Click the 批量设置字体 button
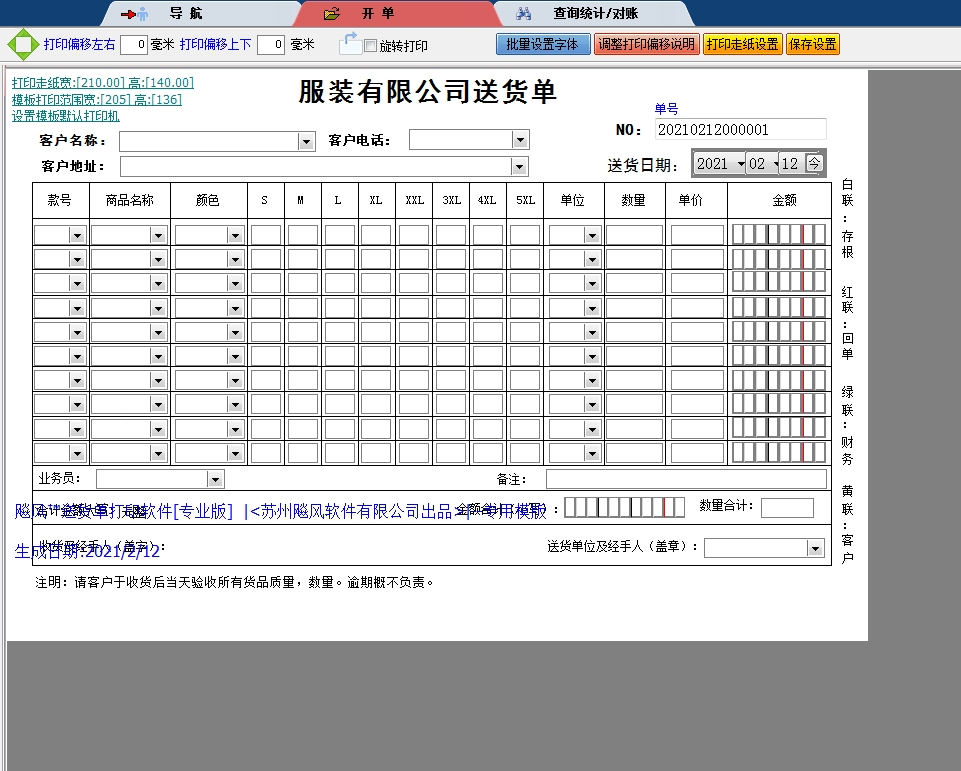Image resolution: width=961 pixels, height=771 pixels. coord(542,44)
